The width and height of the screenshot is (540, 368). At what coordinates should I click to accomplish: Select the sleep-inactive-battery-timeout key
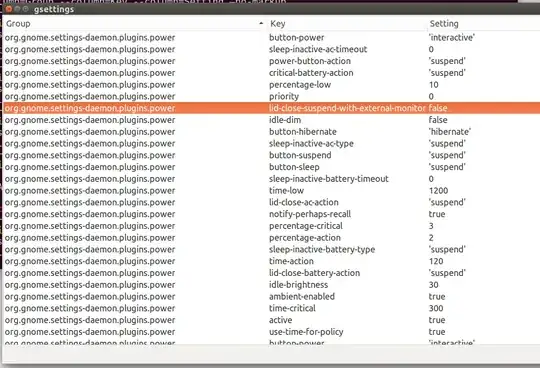(329, 179)
